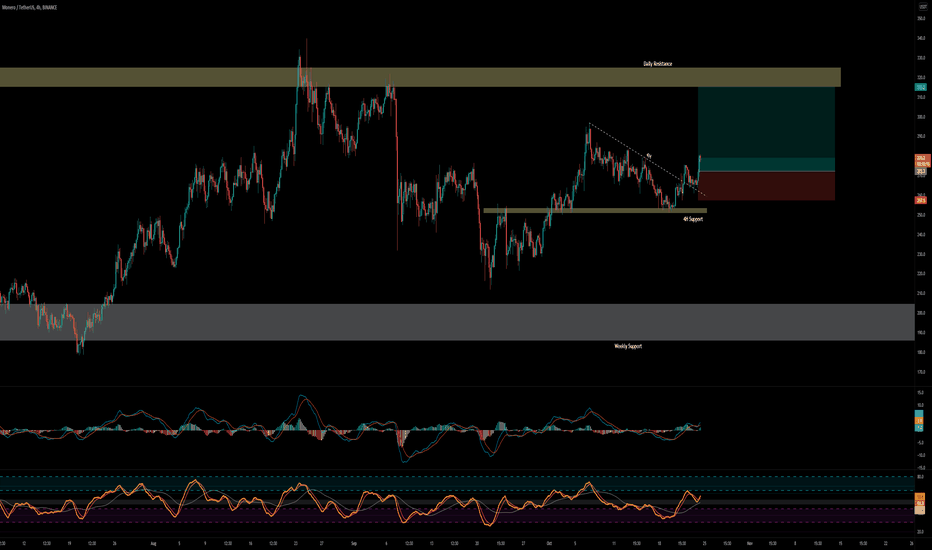Select the 4H Support text label
This screenshot has width=932, height=550.
tap(693, 219)
